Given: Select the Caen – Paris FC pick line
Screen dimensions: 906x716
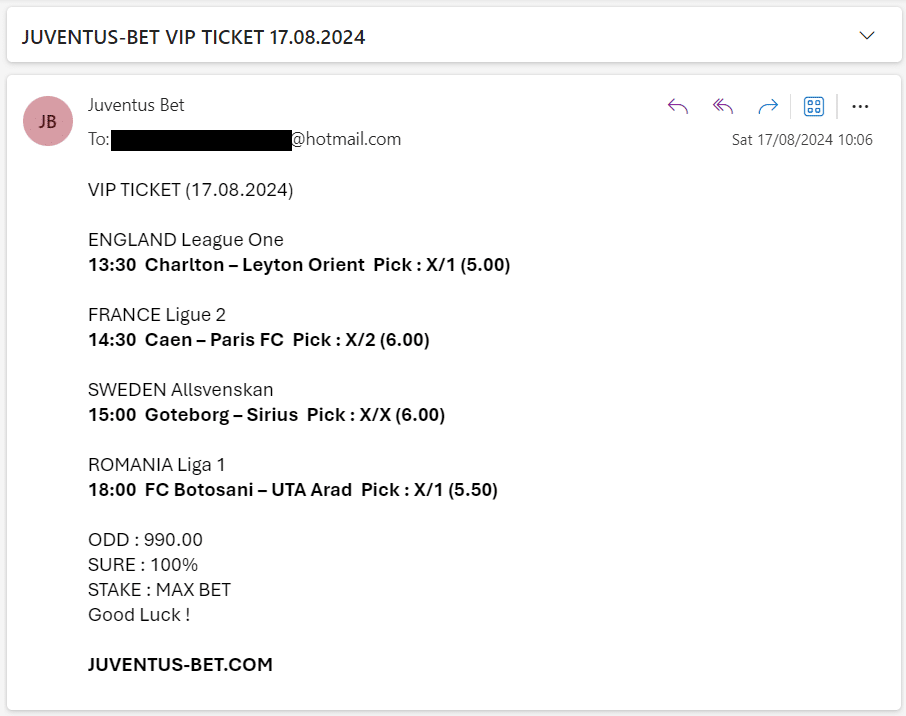Looking at the screenshot, I should tap(259, 340).
